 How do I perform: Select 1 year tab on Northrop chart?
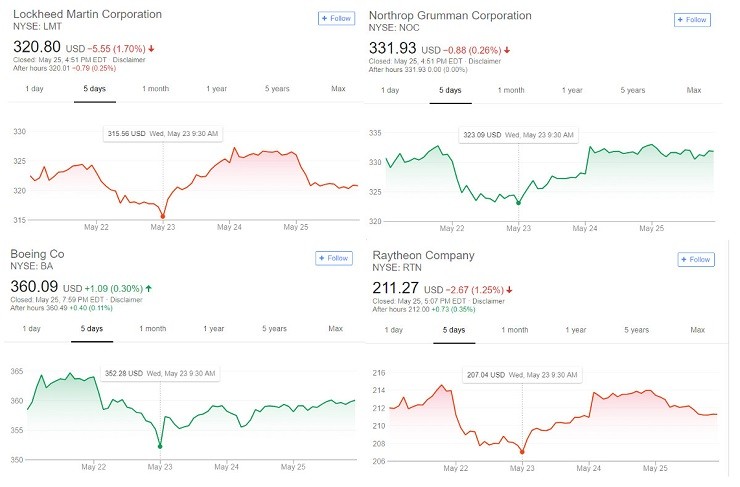pyautogui.click(x=572, y=90)
